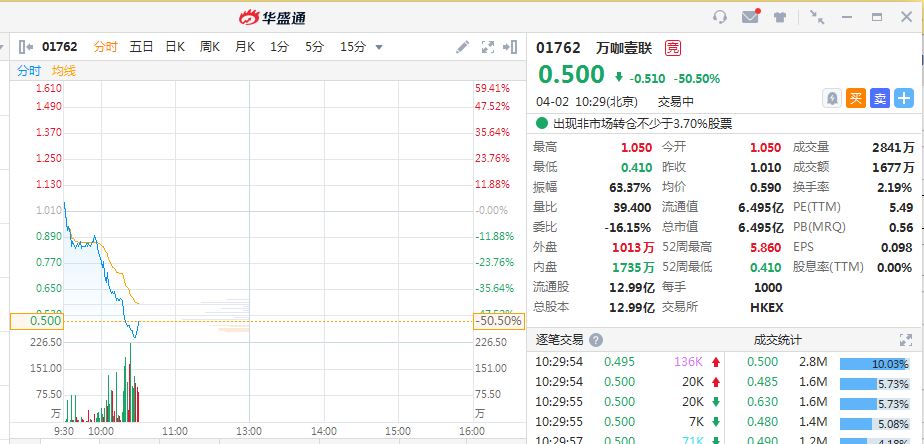Click the 交易所 value HKEX
This screenshot has width=924, height=444.
pos(767,308)
